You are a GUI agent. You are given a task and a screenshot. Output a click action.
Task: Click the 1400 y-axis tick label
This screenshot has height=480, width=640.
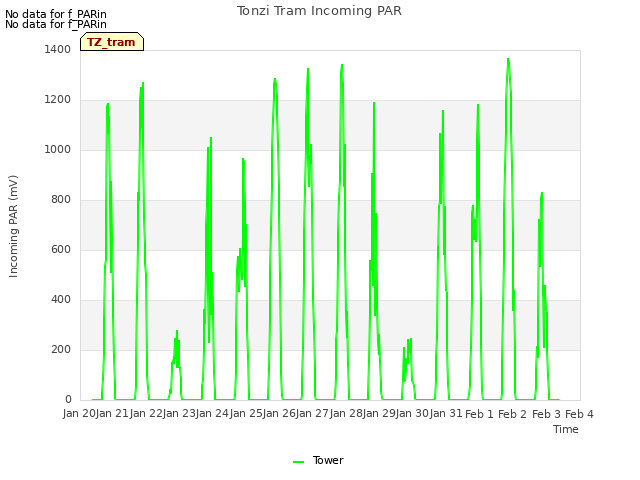point(58,49)
